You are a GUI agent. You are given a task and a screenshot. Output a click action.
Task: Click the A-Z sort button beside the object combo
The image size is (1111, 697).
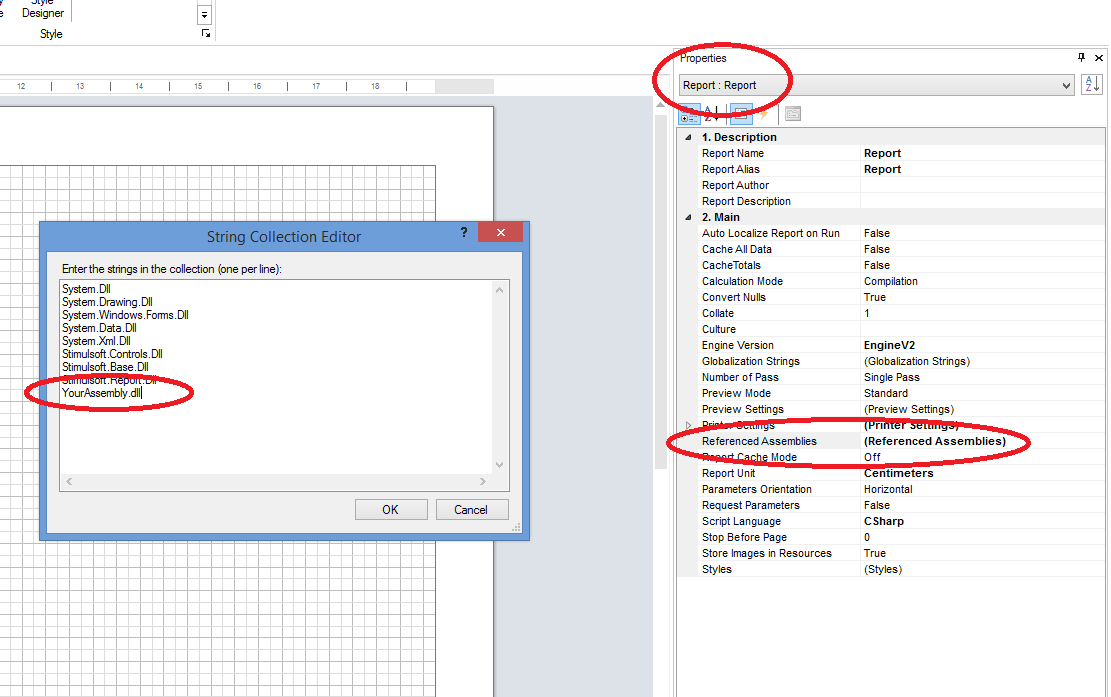[x=1092, y=84]
